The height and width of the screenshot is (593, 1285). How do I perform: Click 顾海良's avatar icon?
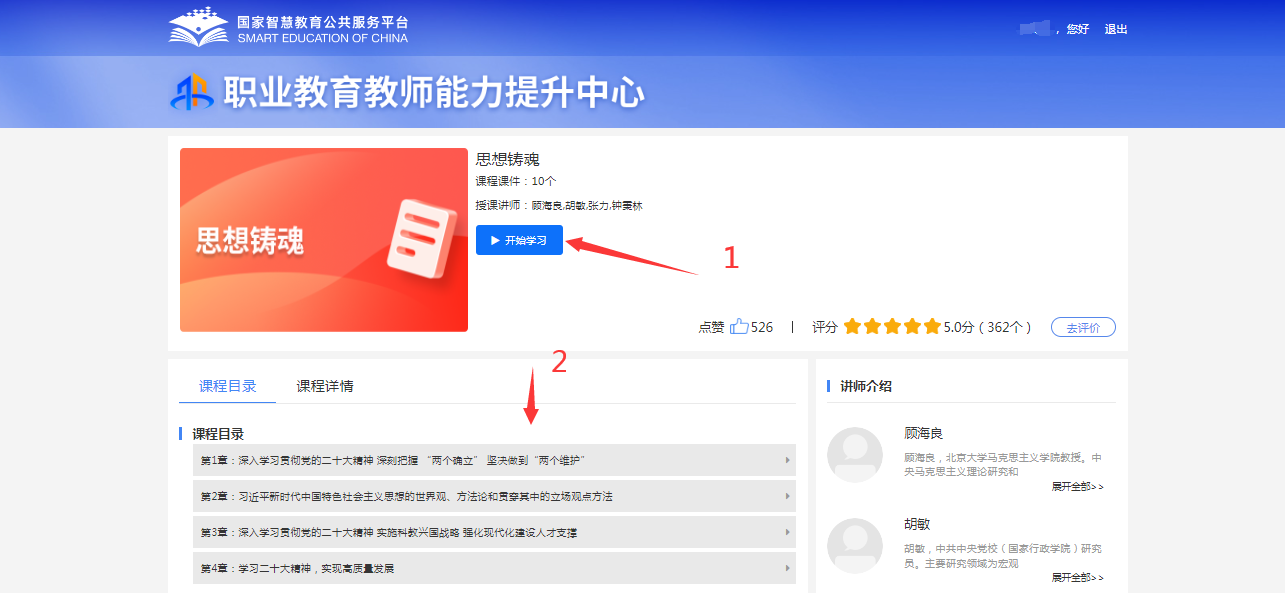(856, 455)
